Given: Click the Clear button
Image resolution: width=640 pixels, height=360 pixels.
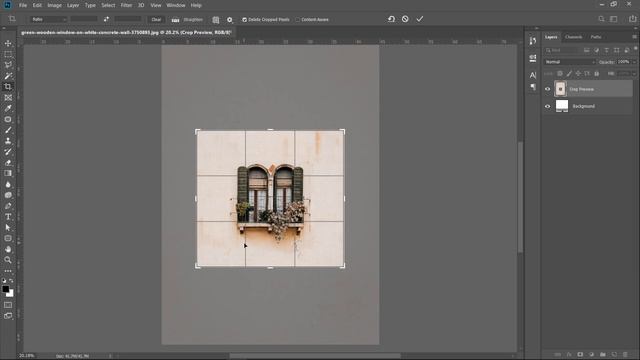Looking at the screenshot, I should 156,20.
